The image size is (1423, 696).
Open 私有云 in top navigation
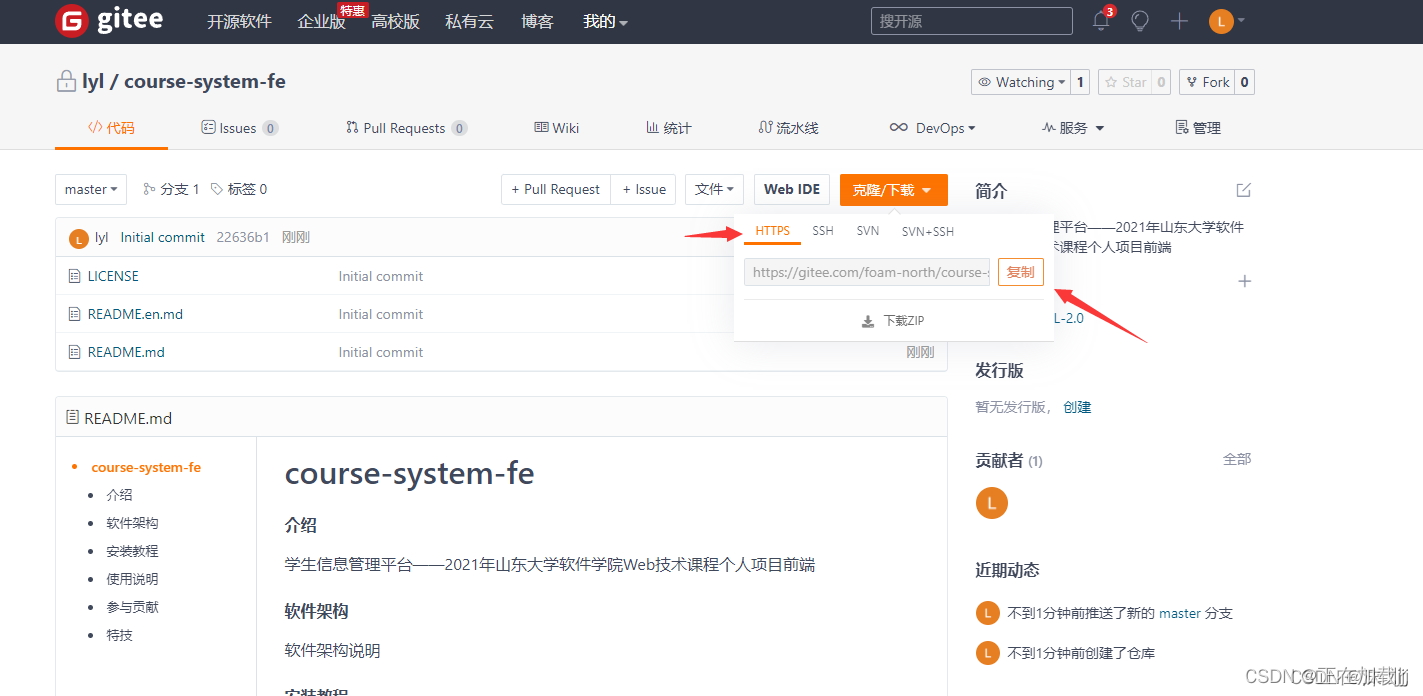coord(470,21)
